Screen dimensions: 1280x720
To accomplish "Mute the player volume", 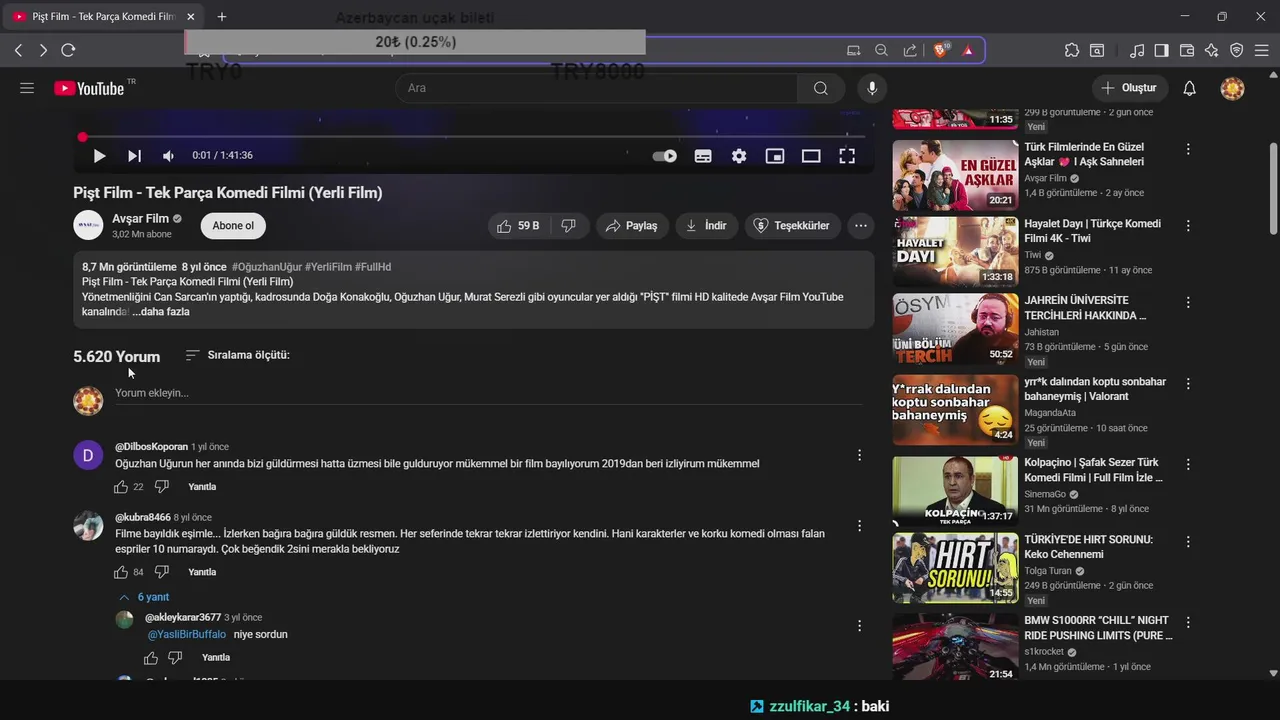I will pos(168,156).
